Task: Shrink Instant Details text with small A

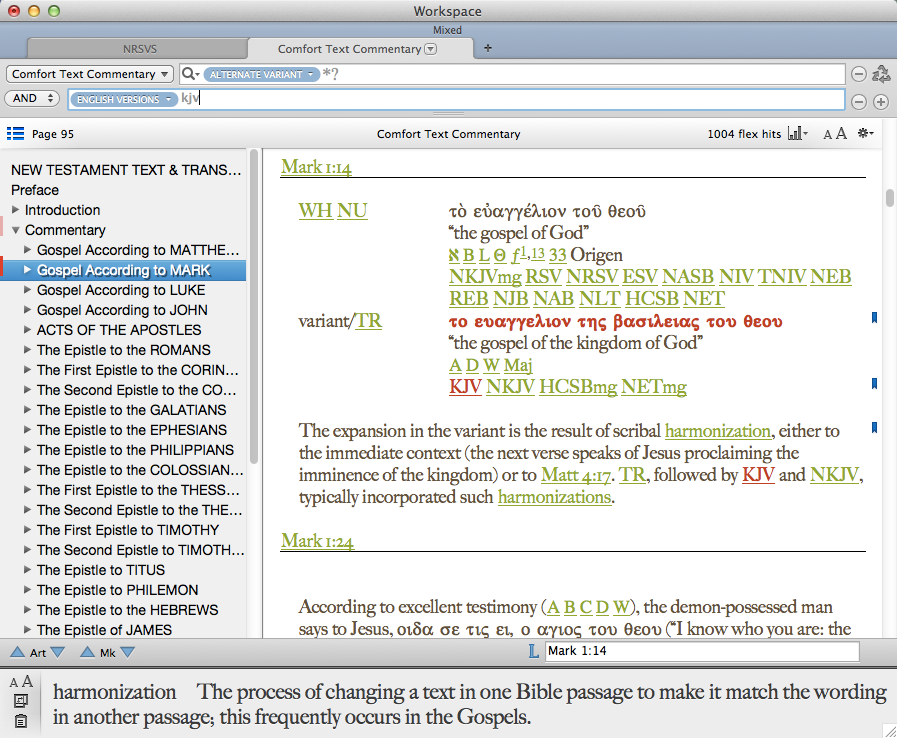Action: coord(14,683)
